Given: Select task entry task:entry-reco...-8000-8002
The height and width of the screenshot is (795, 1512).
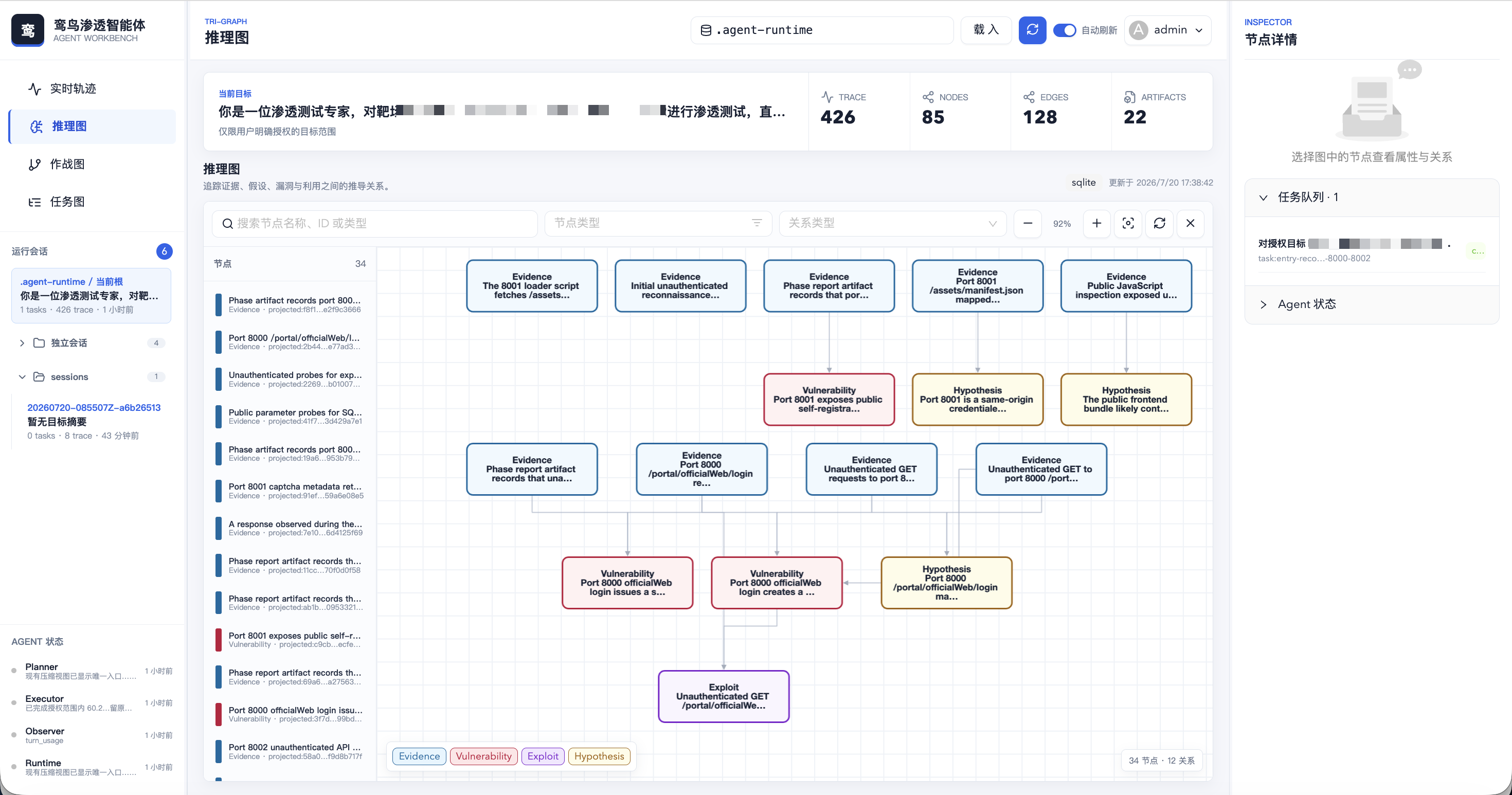Looking at the screenshot, I should (1371, 251).
